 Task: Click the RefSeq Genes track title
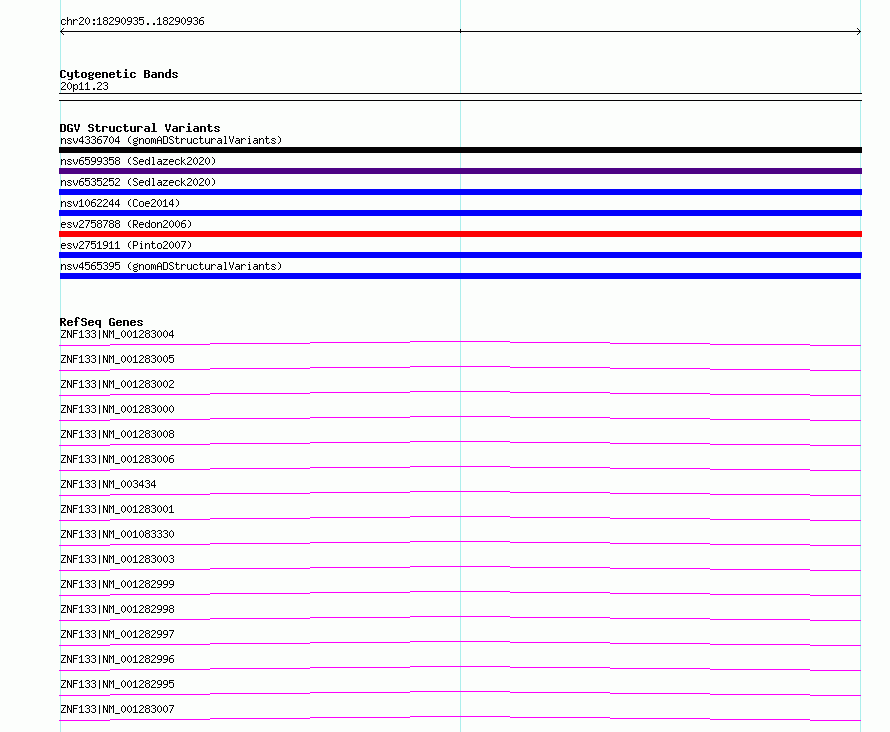(102, 322)
